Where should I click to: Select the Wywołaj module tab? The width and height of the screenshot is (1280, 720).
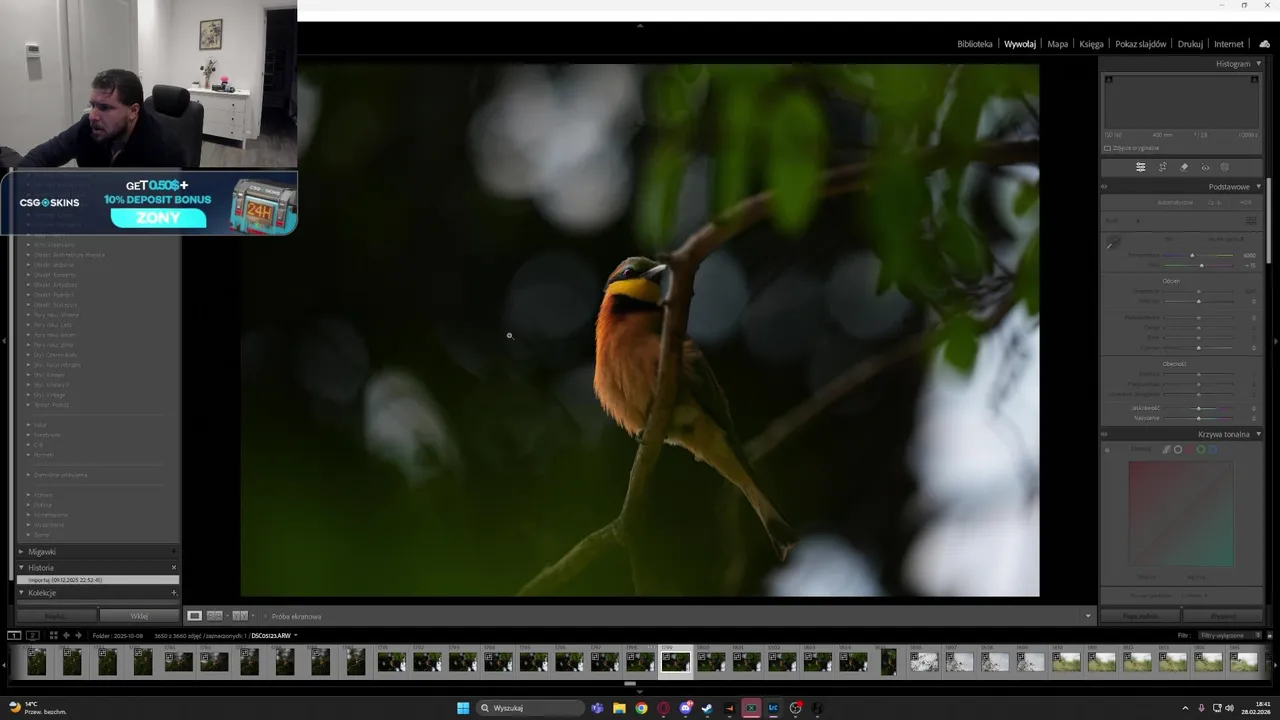click(1020, 44)
